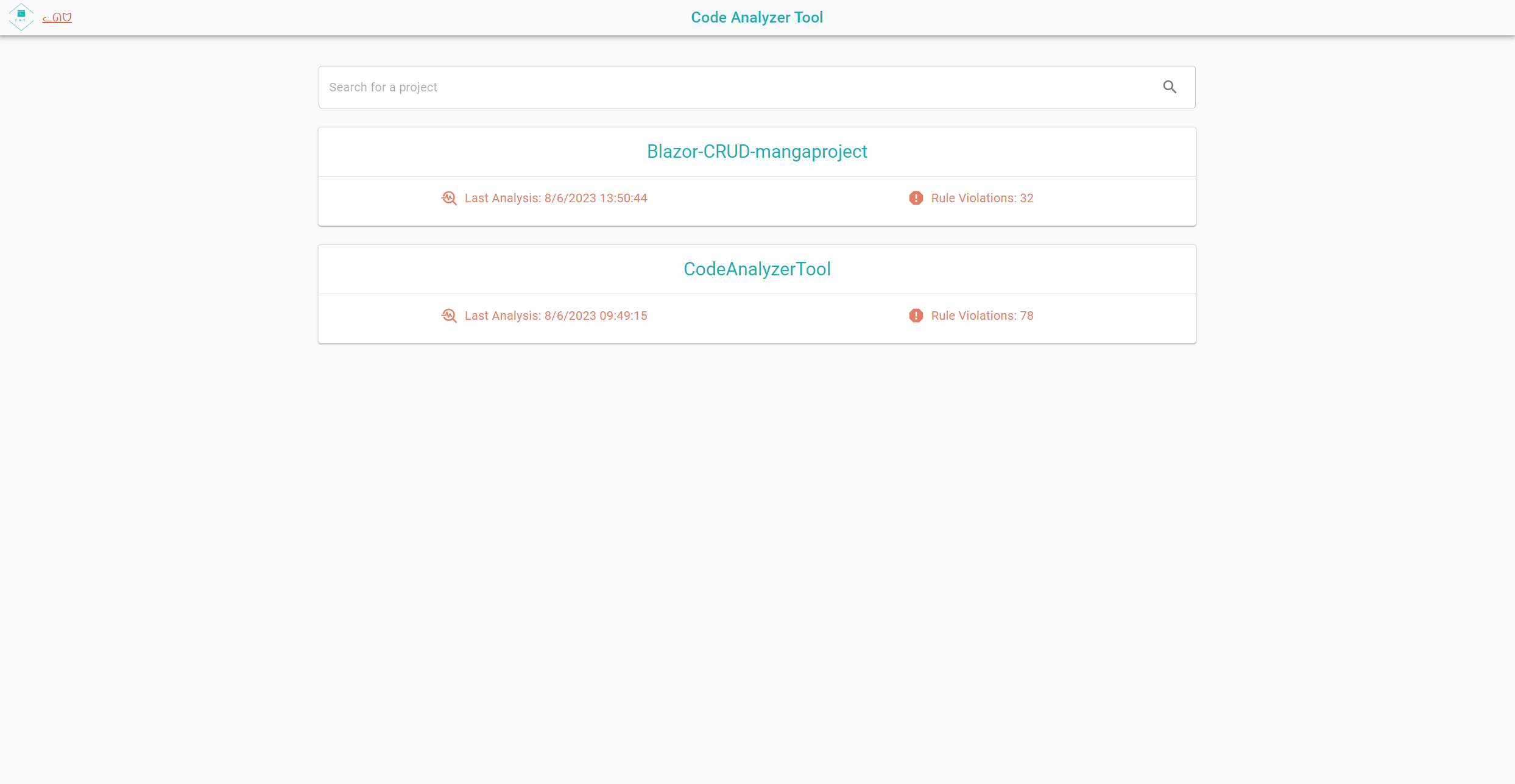Open the Blazor-CRUD-mangaproject project
The width and height of the screenshot is (1515, 784).
pos(757,152)
